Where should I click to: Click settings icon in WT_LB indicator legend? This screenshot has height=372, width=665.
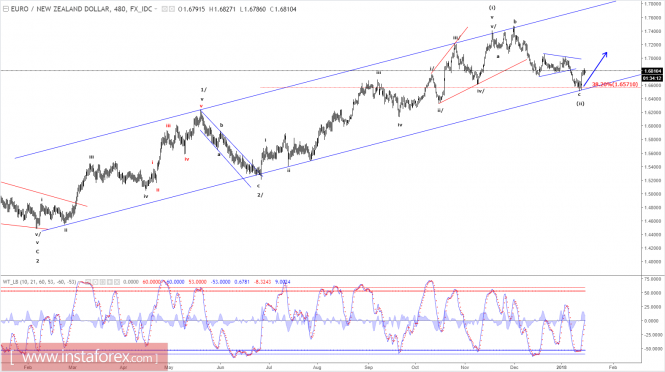95,282
